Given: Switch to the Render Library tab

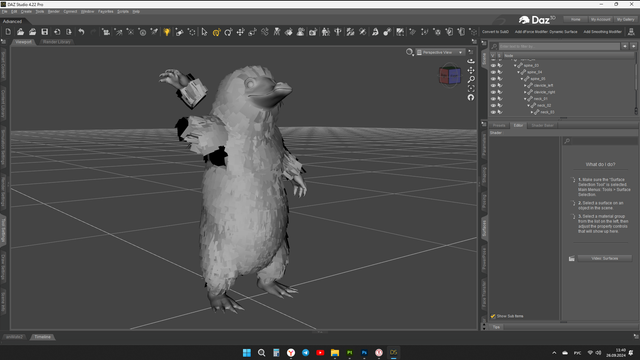Looking at the screenshot, I should [57, 42].
